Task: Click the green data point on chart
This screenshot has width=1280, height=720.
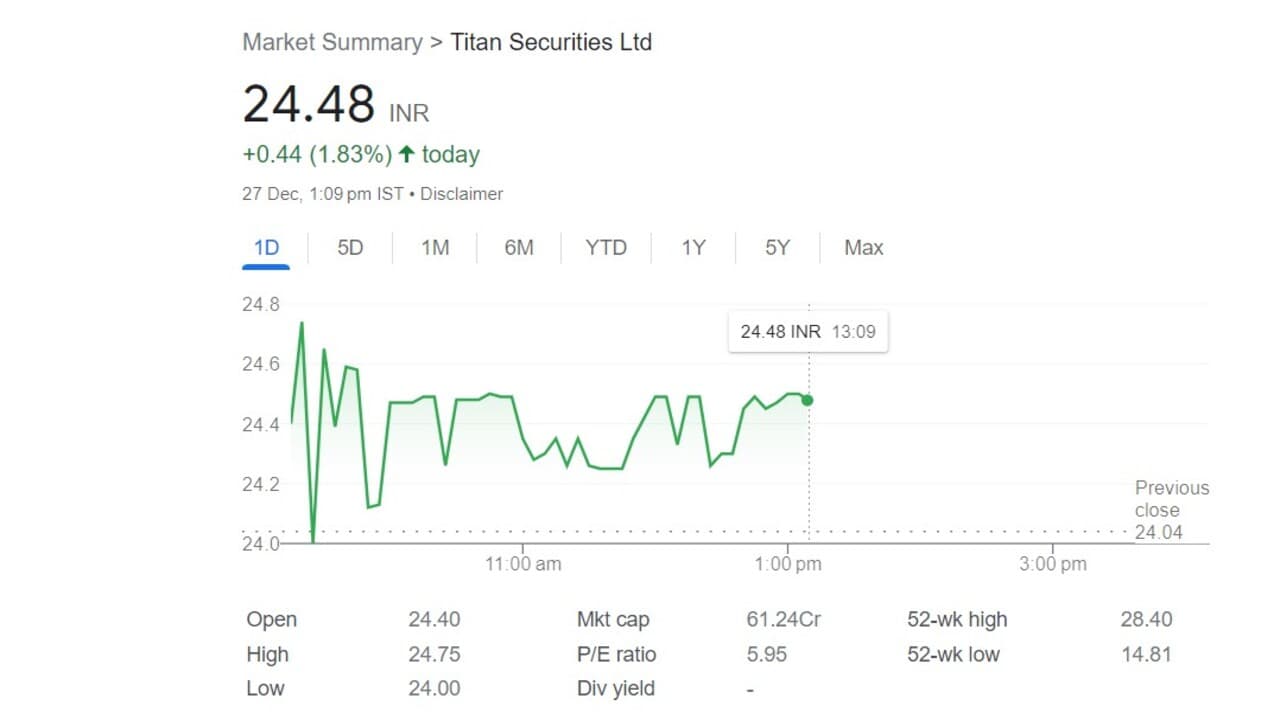Action: [x=807, y=400]
